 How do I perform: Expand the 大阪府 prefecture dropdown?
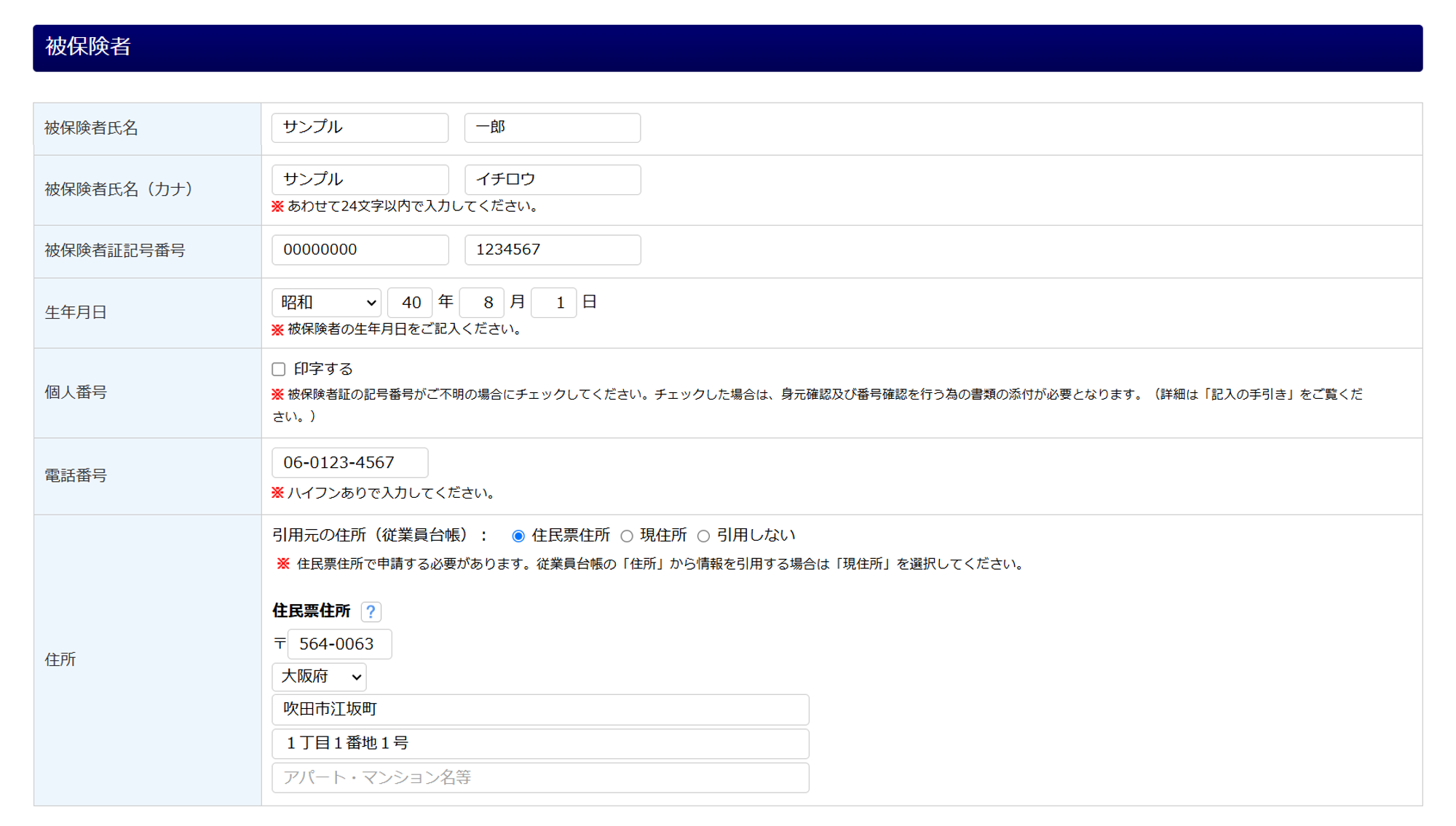click(319, 677)
